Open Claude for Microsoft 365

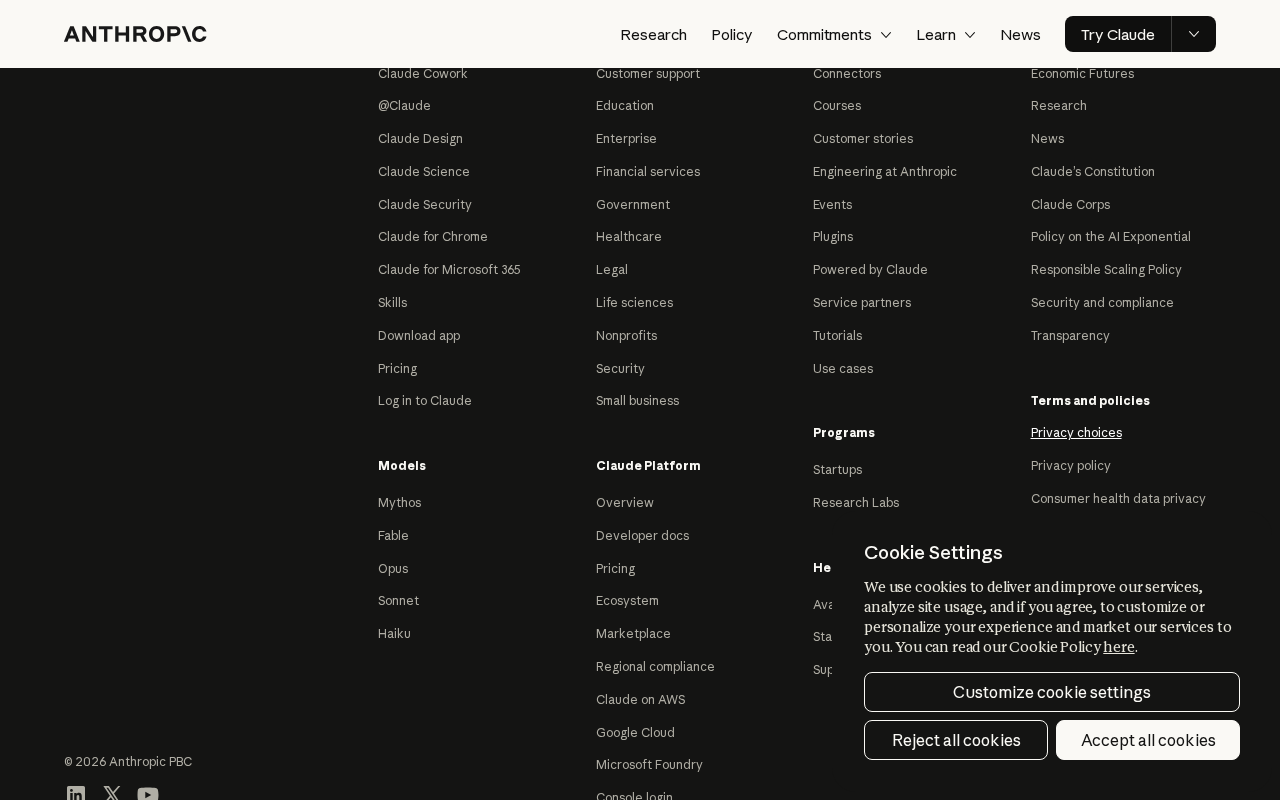[449, 269]
